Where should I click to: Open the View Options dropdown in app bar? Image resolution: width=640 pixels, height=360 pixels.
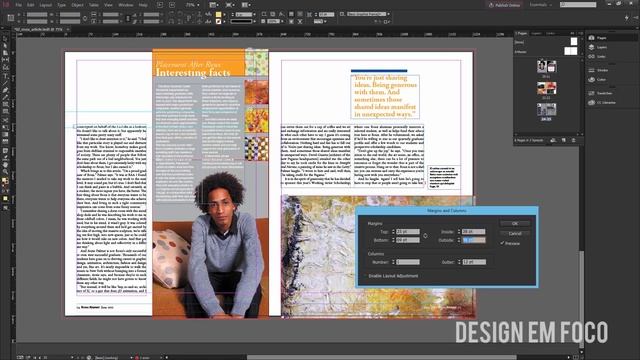coord(214,5)
